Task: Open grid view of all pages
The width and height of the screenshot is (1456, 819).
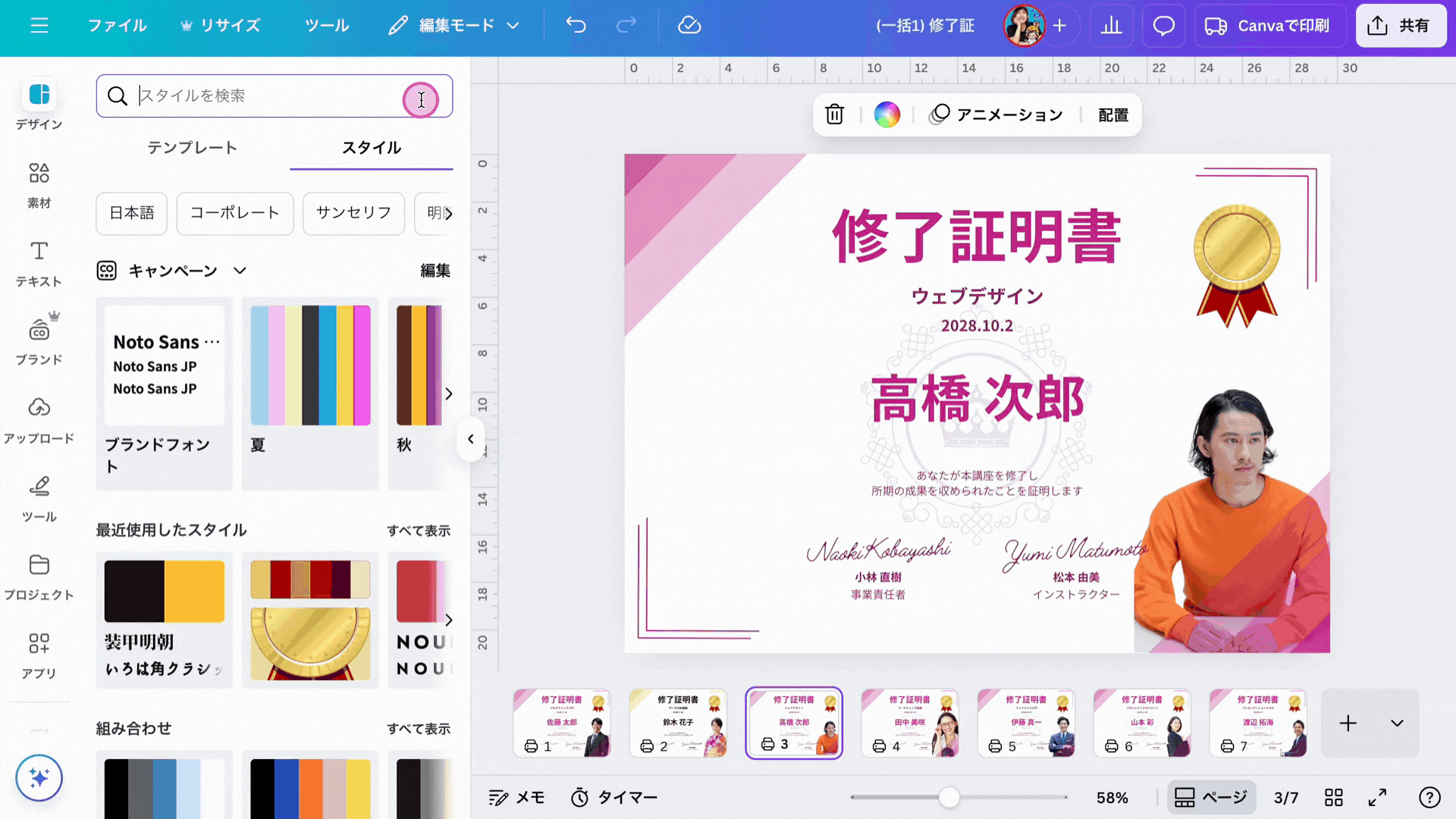Action: coord(1333,797)
